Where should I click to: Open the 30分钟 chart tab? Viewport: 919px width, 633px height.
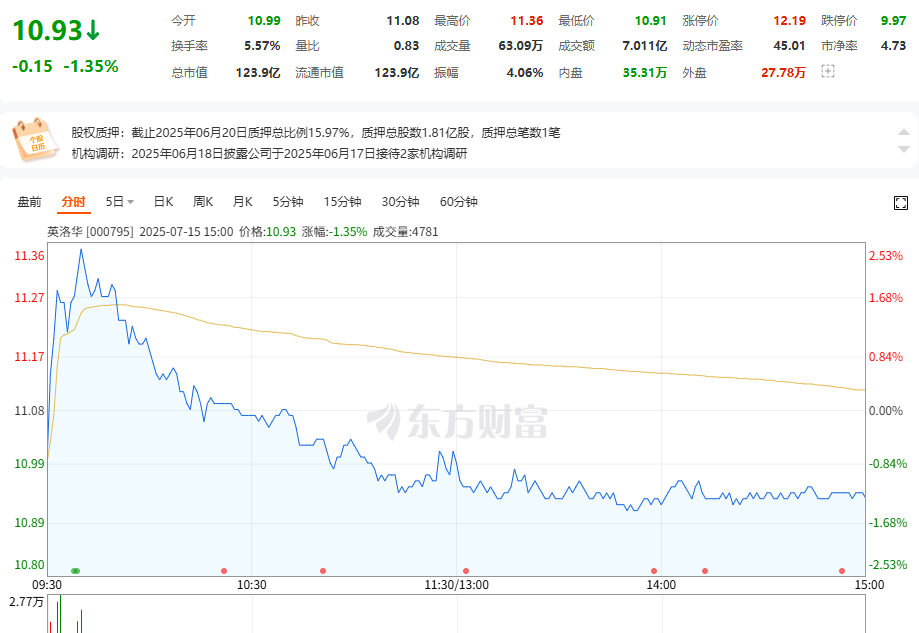(400, 202)
